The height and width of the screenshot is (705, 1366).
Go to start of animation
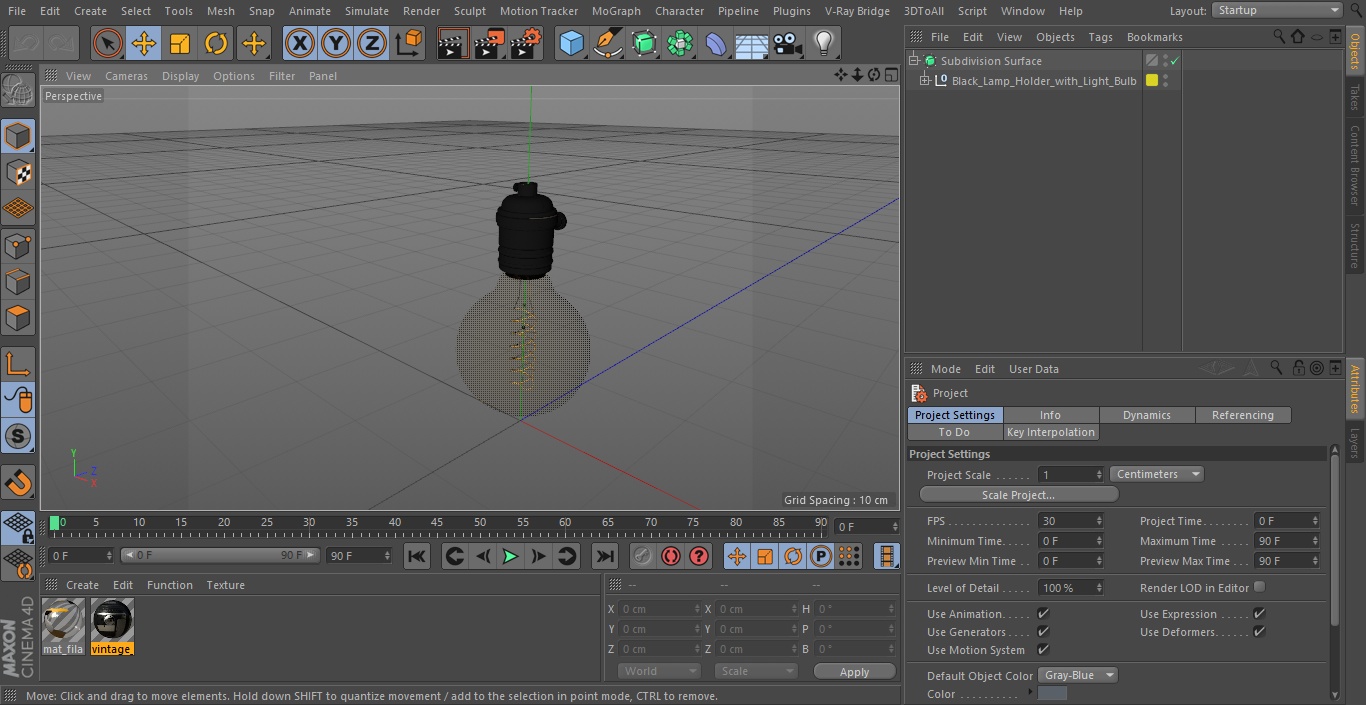pos(417,556)
